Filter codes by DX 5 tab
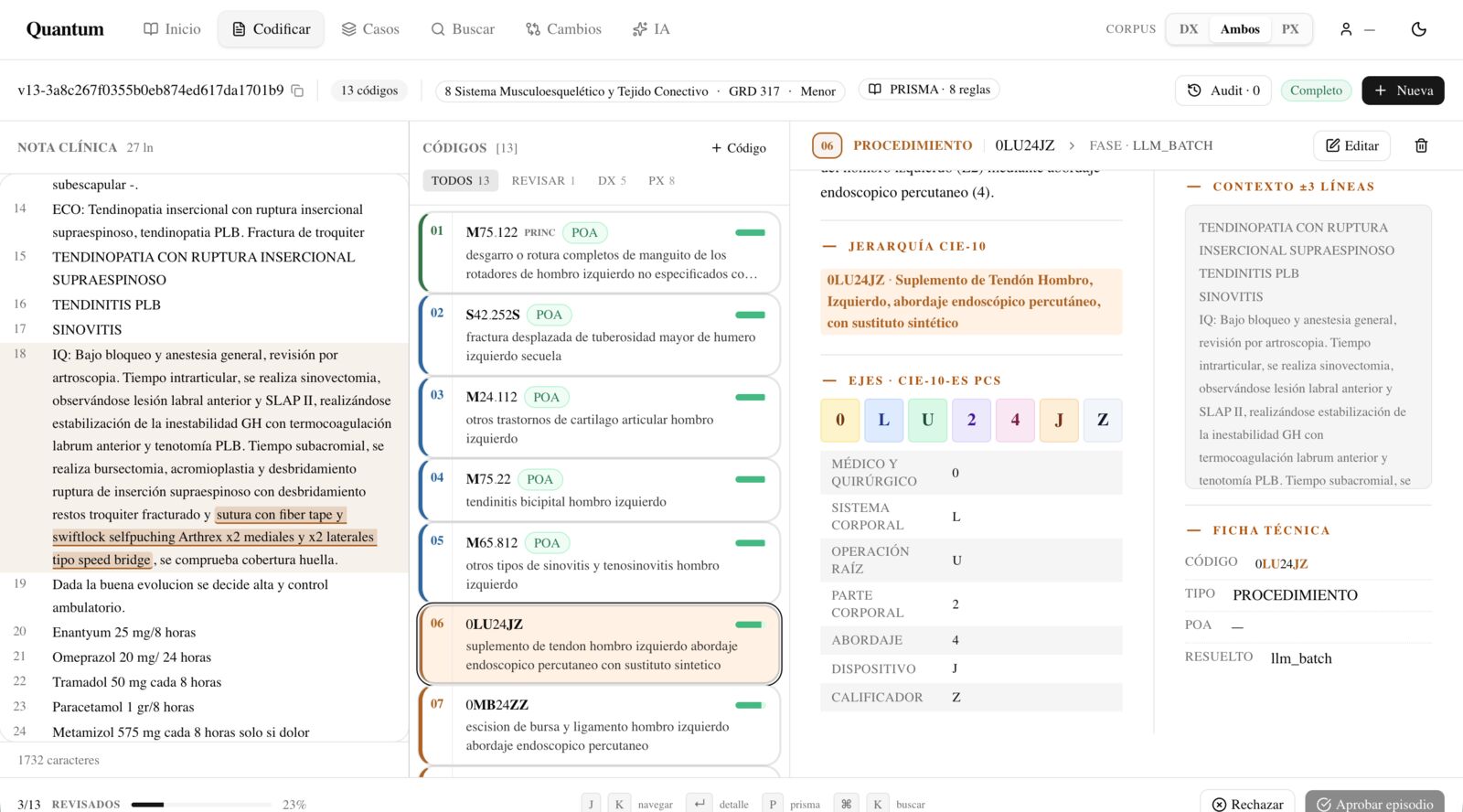1463x812 pixels. click(x=612, y=181)
